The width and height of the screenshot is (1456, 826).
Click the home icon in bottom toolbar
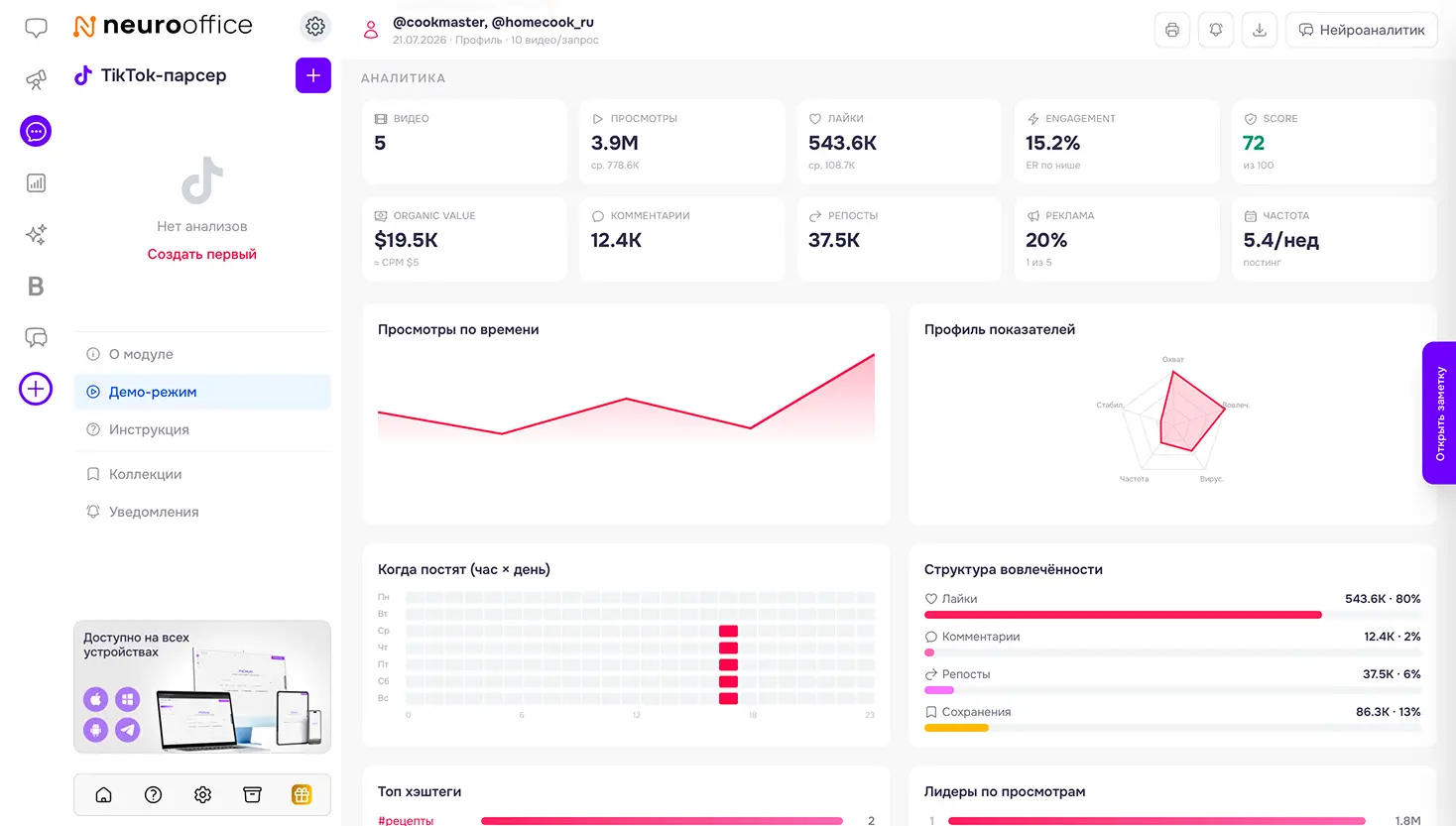click(x=103, y=794)
